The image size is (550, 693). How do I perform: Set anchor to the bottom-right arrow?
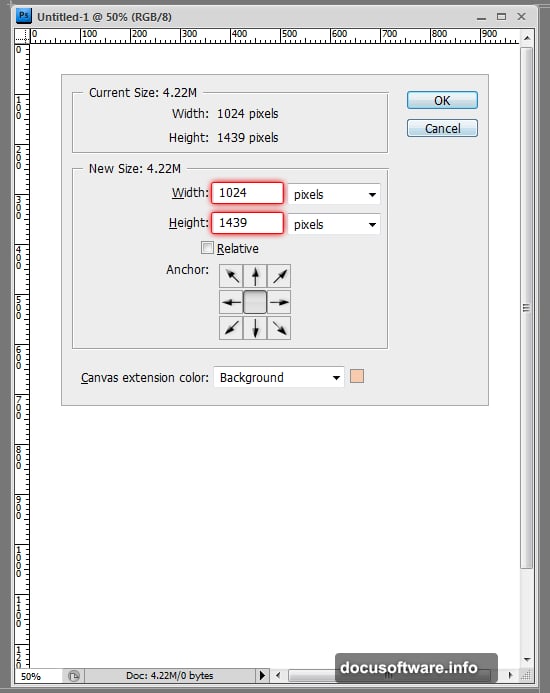pyautogui.click(x=279, y=328)
